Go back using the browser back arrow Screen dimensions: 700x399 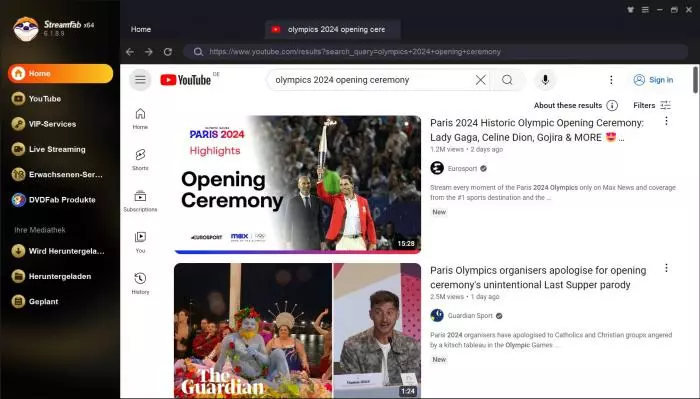130,52
